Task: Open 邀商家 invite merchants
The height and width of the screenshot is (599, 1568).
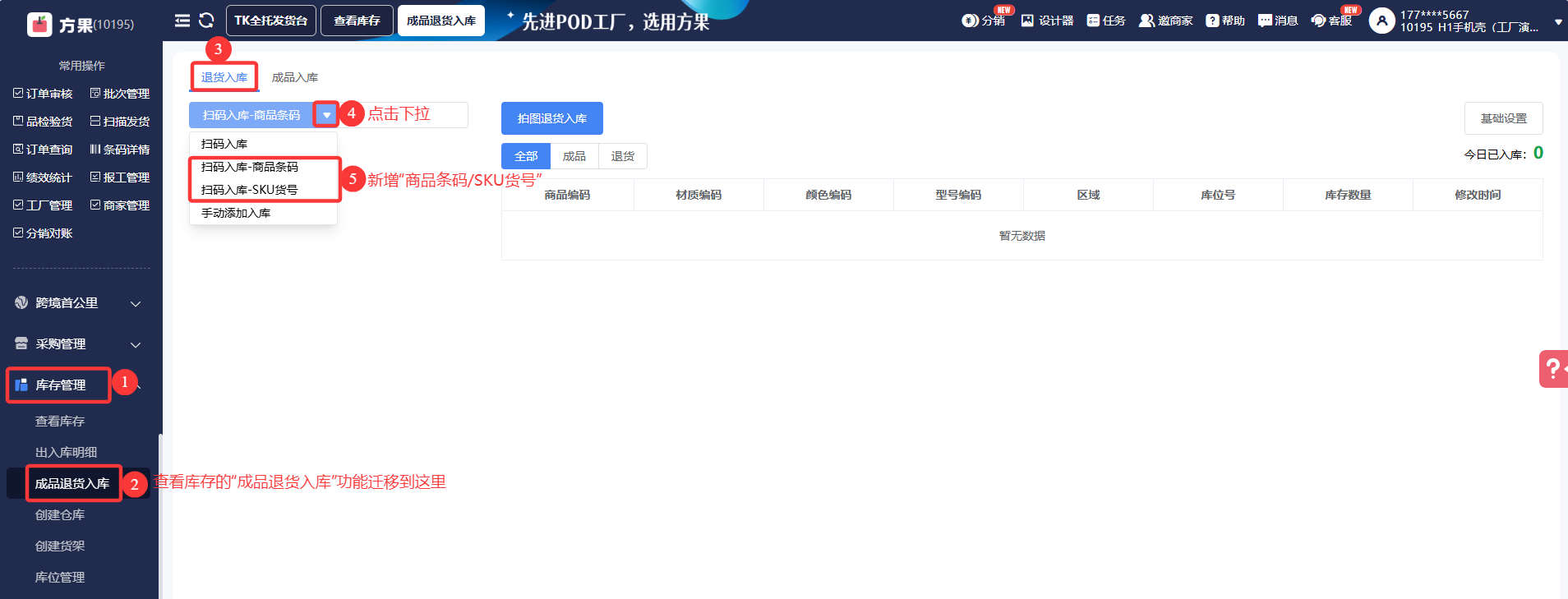Action: [1165, 21]
